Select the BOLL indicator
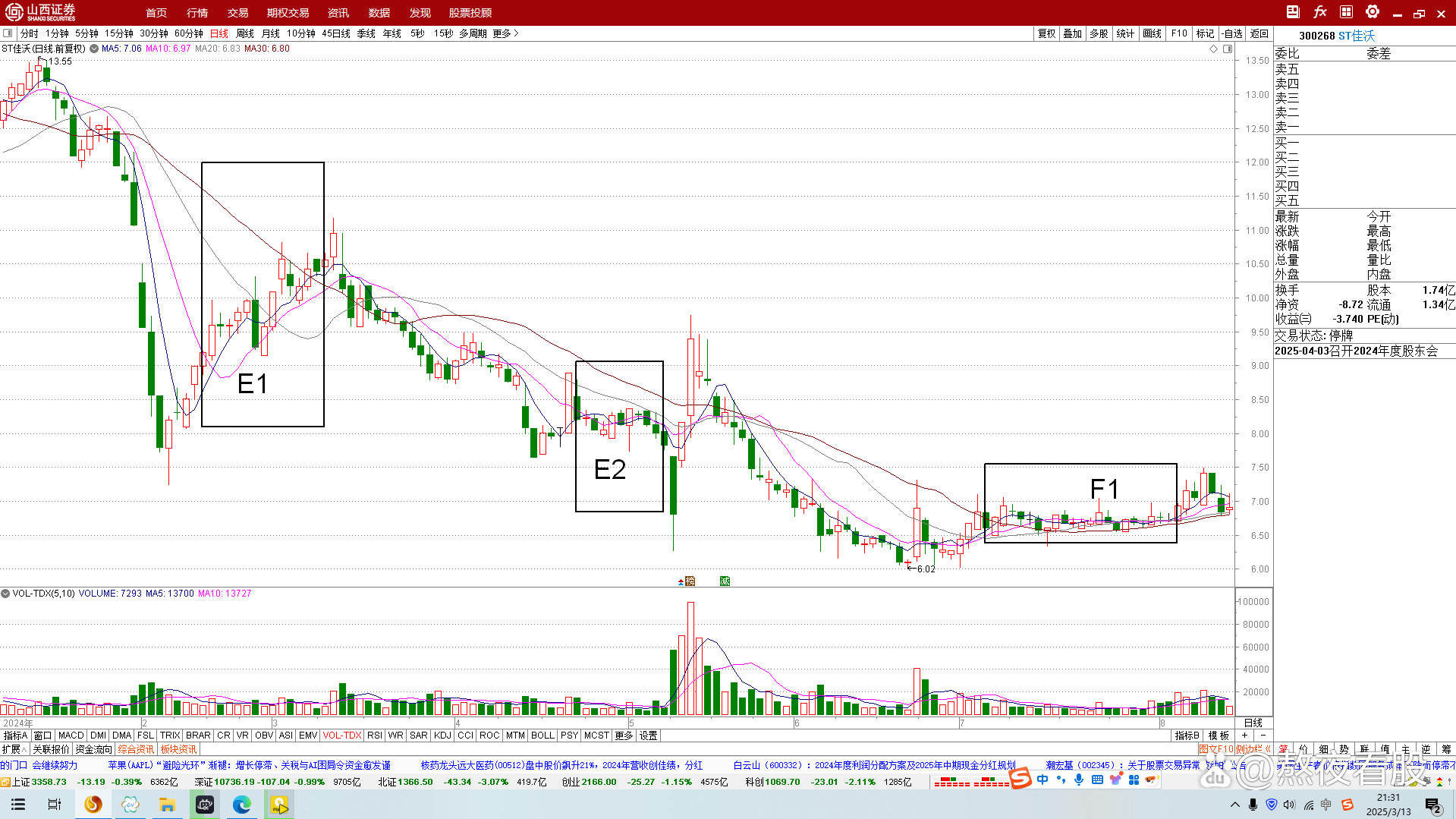The width and height of the screenshot is (1456, 819). 542,736
